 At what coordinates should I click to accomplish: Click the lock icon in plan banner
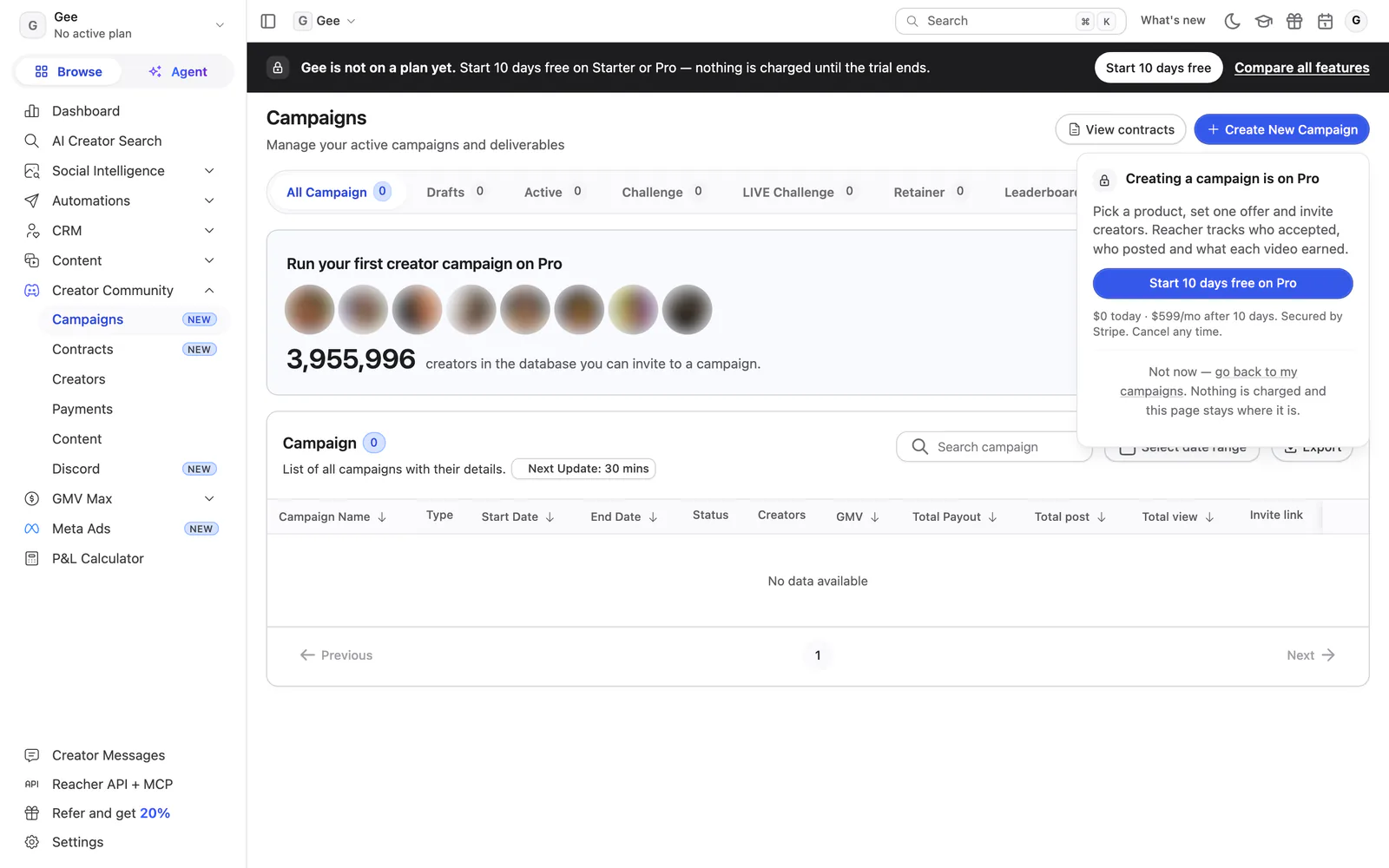tap(278, 68)
